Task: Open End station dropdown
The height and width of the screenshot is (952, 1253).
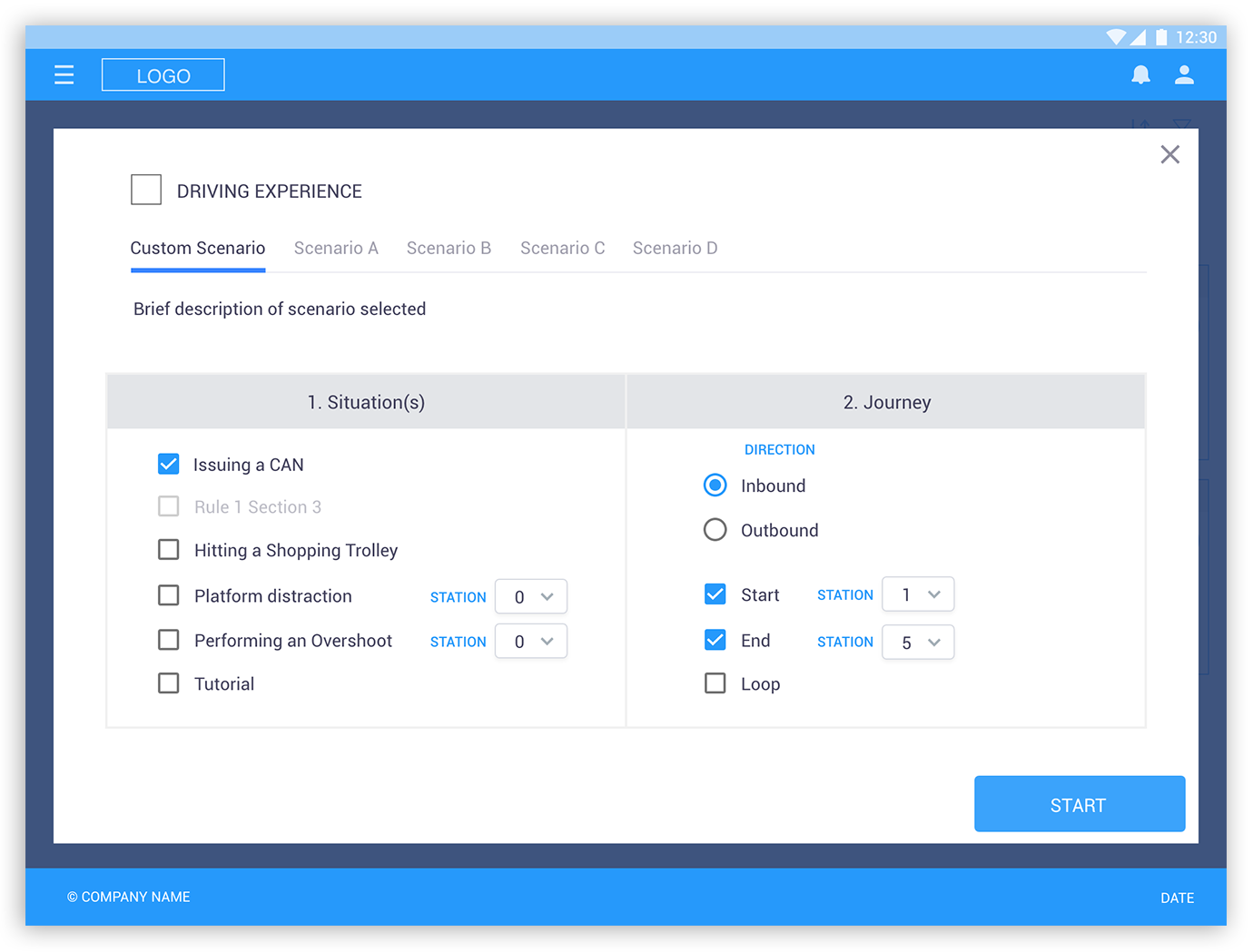Action: 918,642
